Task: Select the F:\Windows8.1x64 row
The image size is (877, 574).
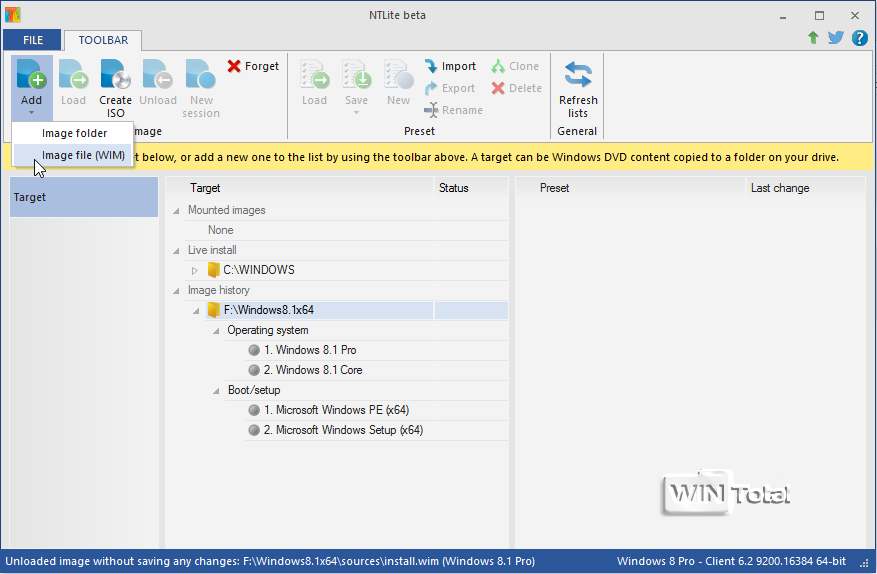Action: pos(357,310)
